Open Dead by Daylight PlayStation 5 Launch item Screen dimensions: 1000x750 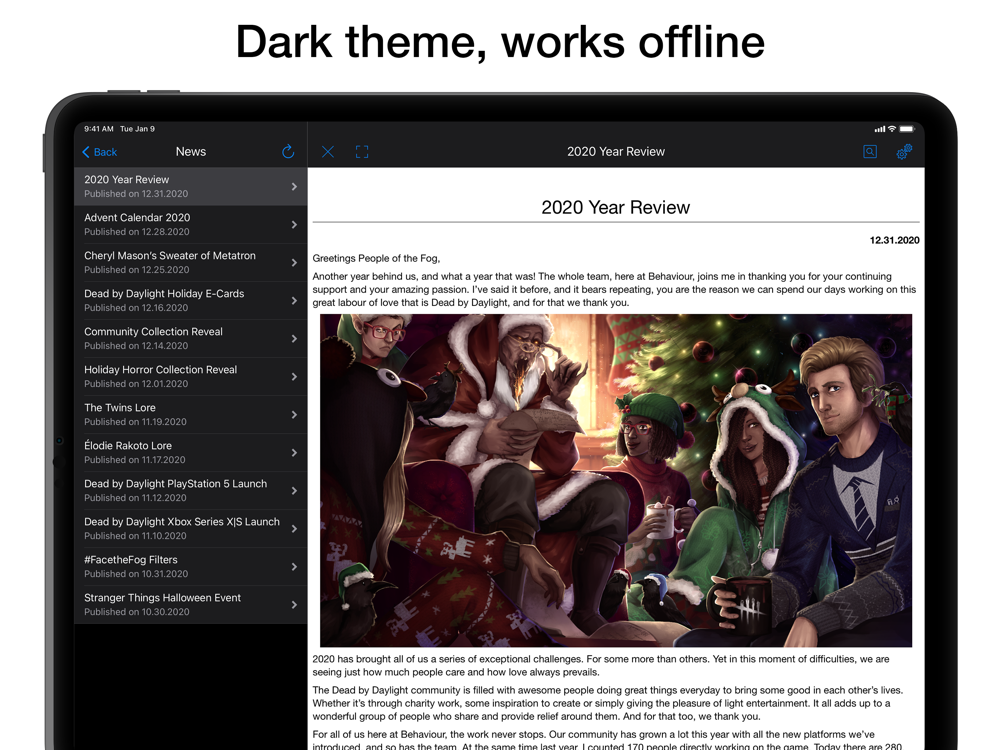click(191, 490)
